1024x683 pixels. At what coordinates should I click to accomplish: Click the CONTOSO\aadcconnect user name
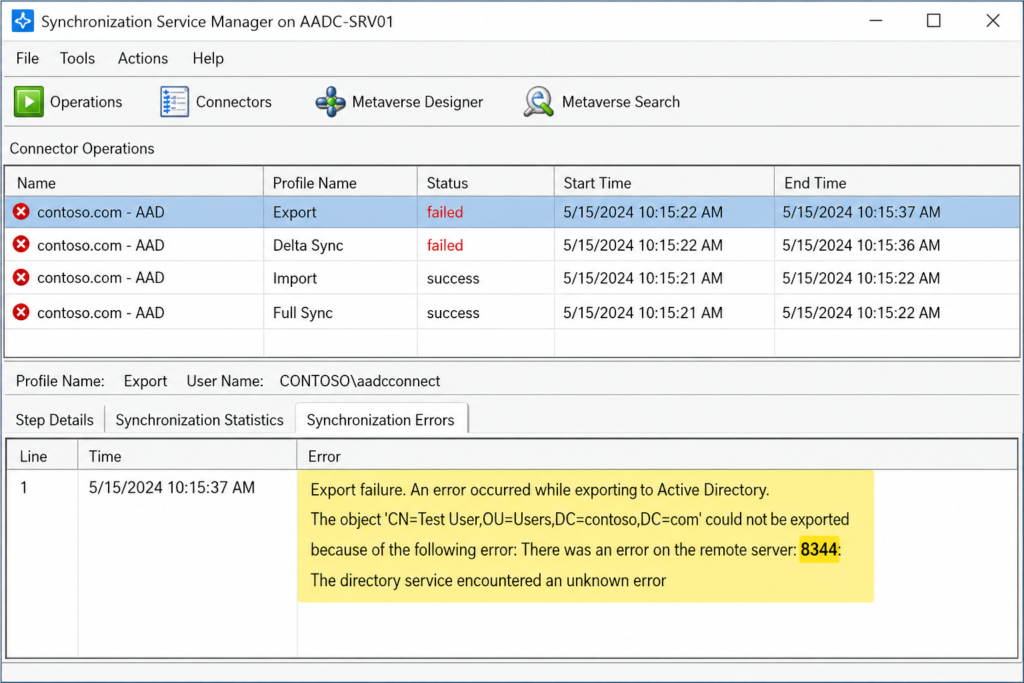tap(360, 381)
